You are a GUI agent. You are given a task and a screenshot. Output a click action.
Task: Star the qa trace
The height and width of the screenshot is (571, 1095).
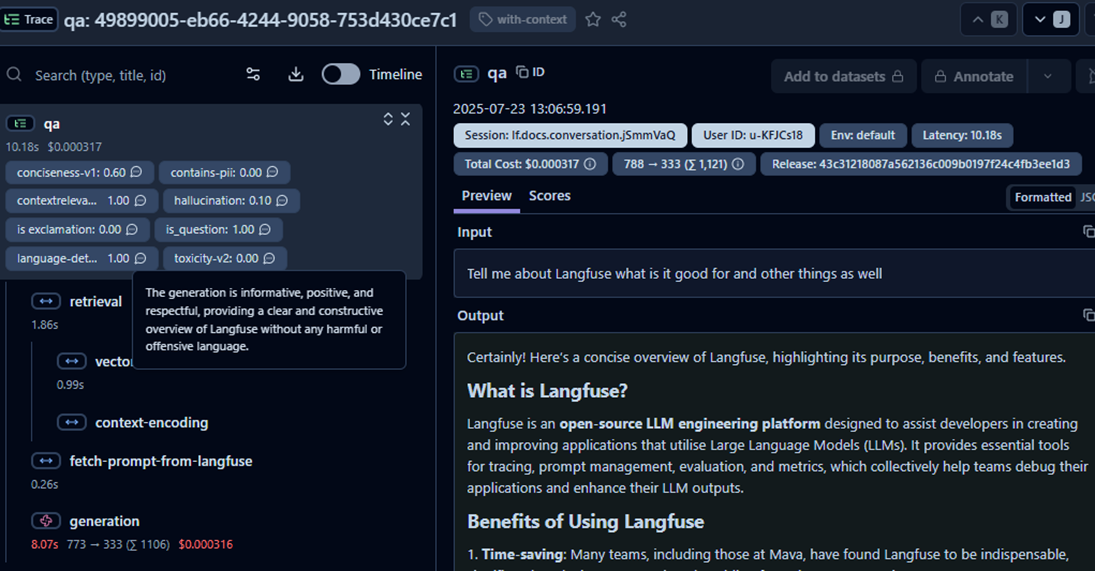point(593,20)
